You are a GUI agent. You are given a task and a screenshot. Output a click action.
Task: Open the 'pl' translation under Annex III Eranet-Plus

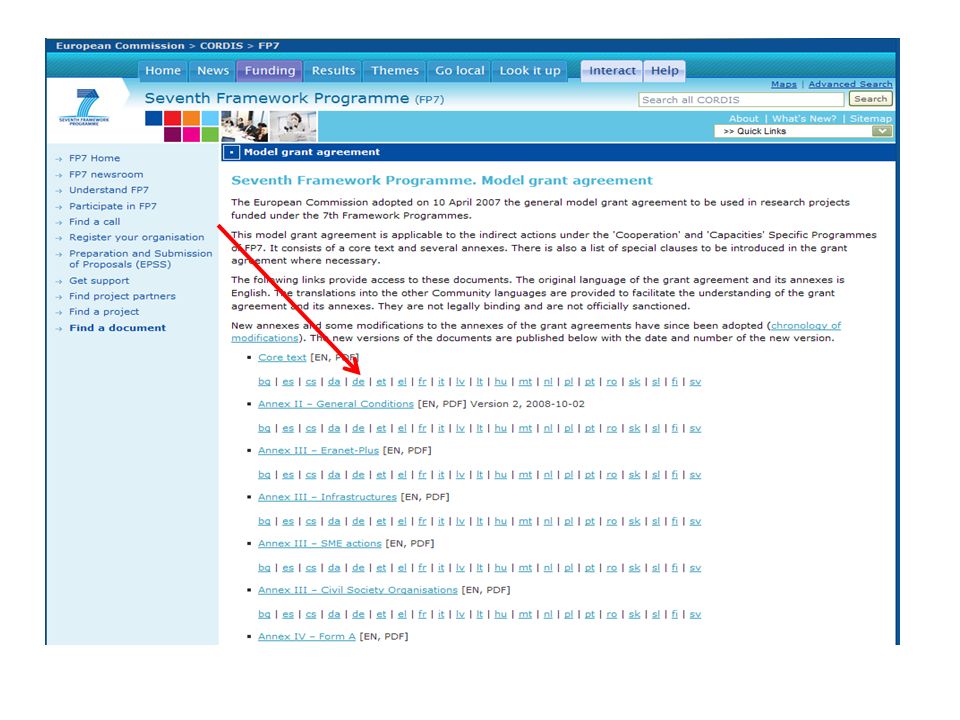click(x=568, y=474)
